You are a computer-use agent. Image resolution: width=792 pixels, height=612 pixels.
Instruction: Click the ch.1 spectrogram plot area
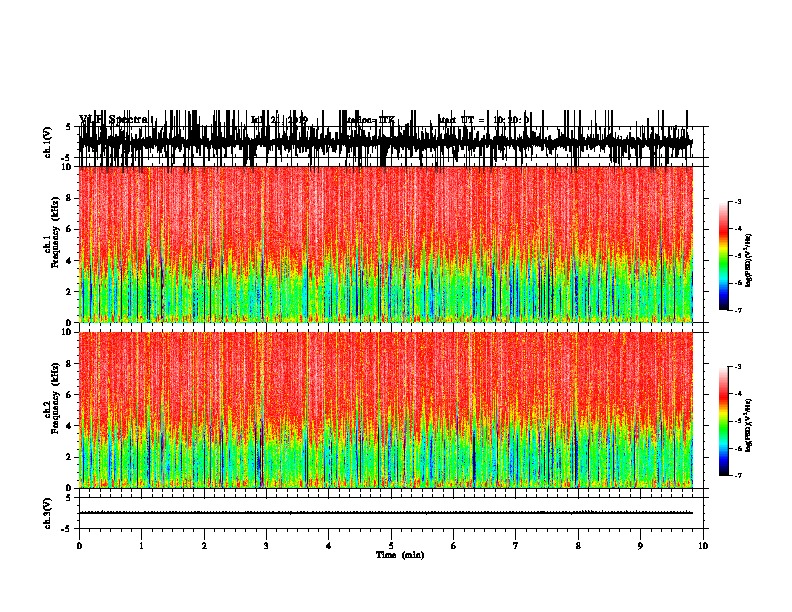pyautogui.click(x=385, y=244)
